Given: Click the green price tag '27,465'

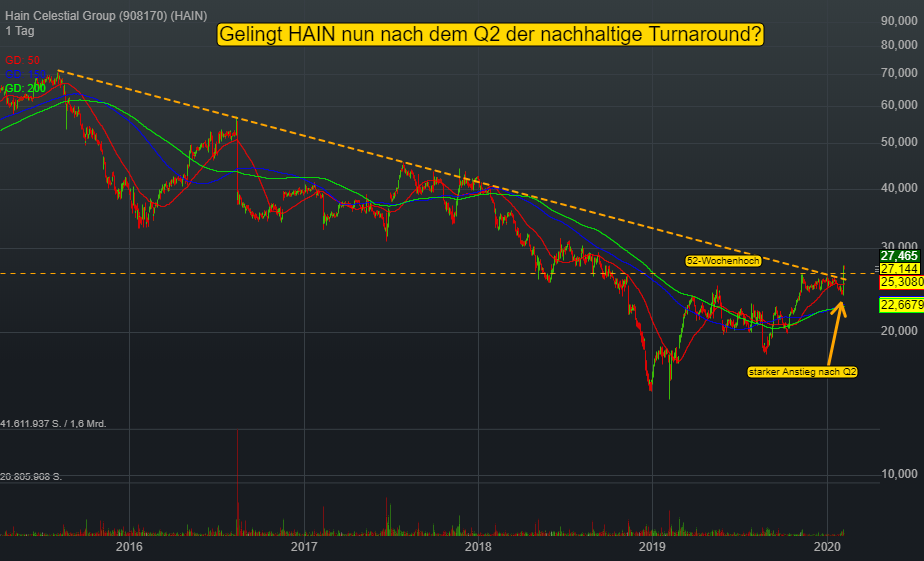Looking at the screenshot, I should click(x=899, y=256).
